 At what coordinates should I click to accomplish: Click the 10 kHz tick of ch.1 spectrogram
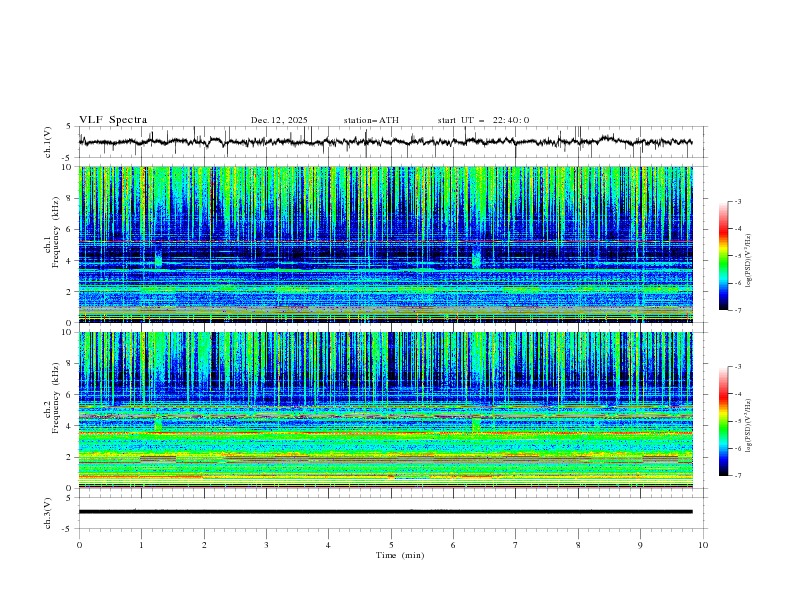coord(66,168)
